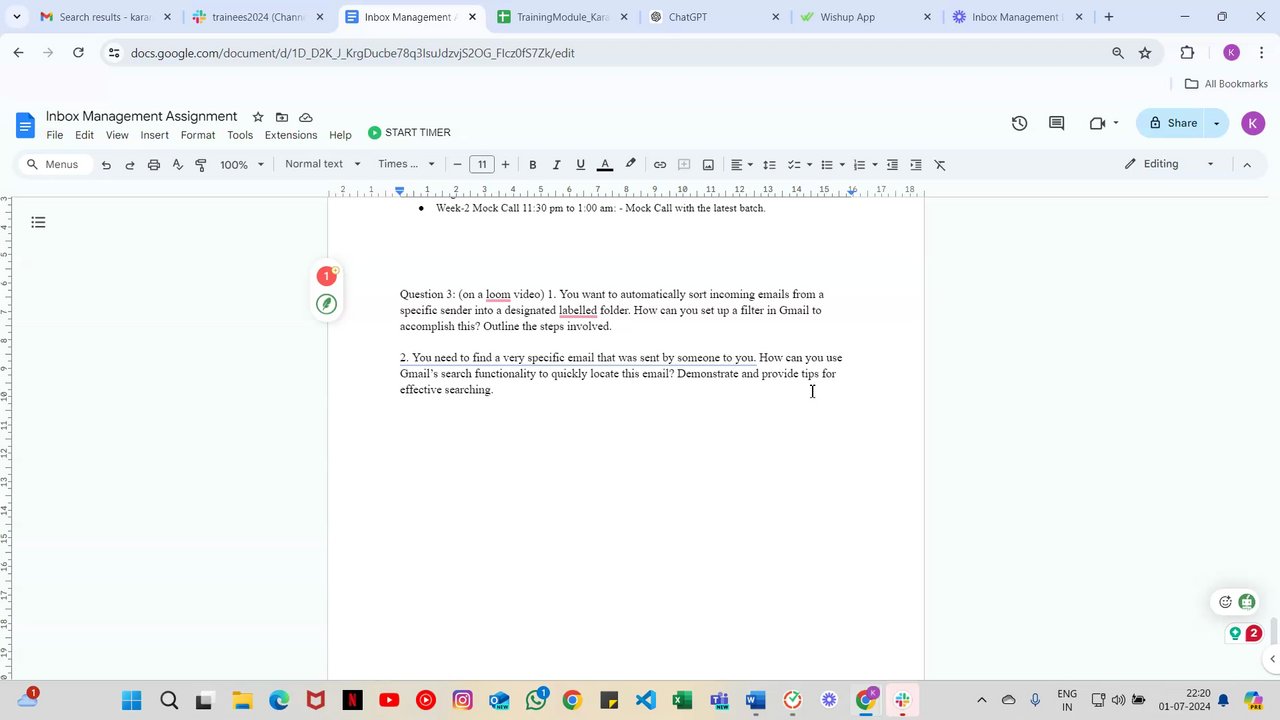This screenshot has width=1280, height=720.
Task: Open the bulleted list options arrow
Action: click(x=842, y=165)
